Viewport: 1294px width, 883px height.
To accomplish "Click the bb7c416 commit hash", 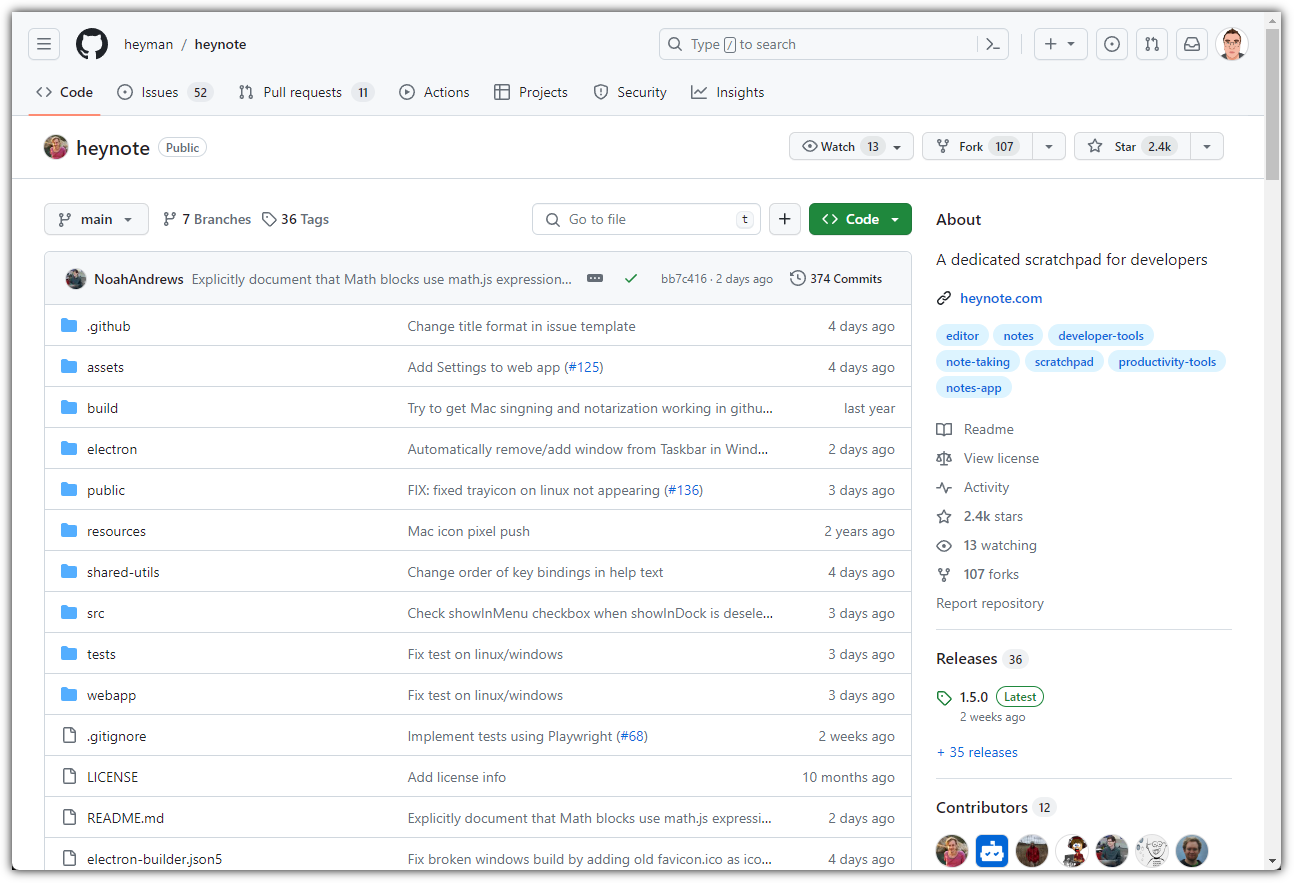I will (684, 279).
